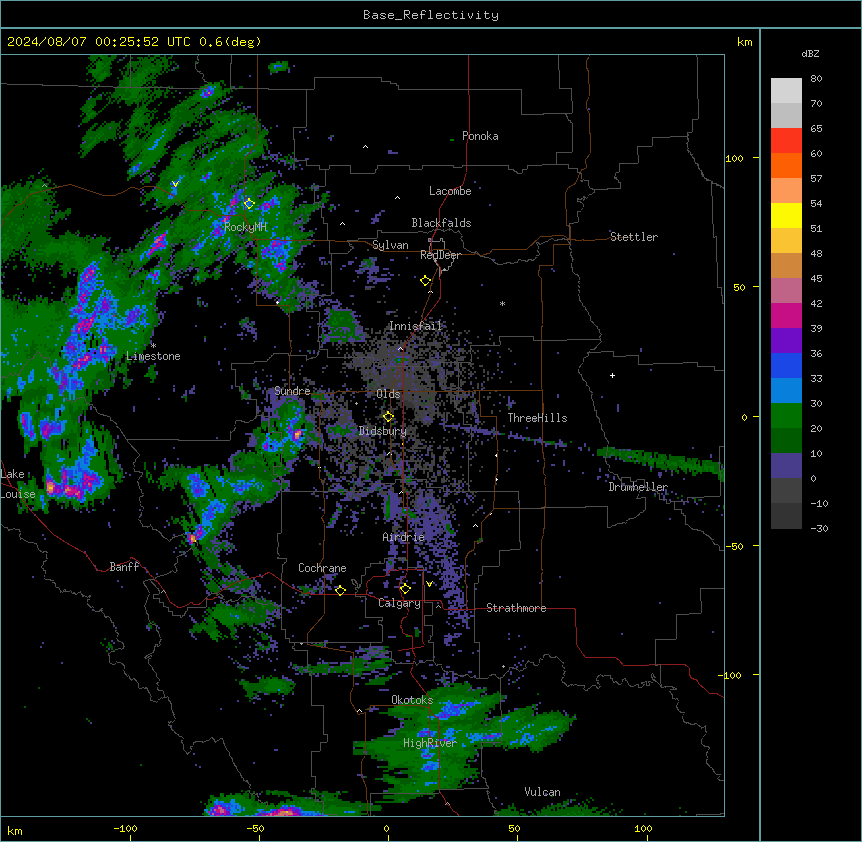Select the yellow diamond marker above Calgary

coord(405,589)
